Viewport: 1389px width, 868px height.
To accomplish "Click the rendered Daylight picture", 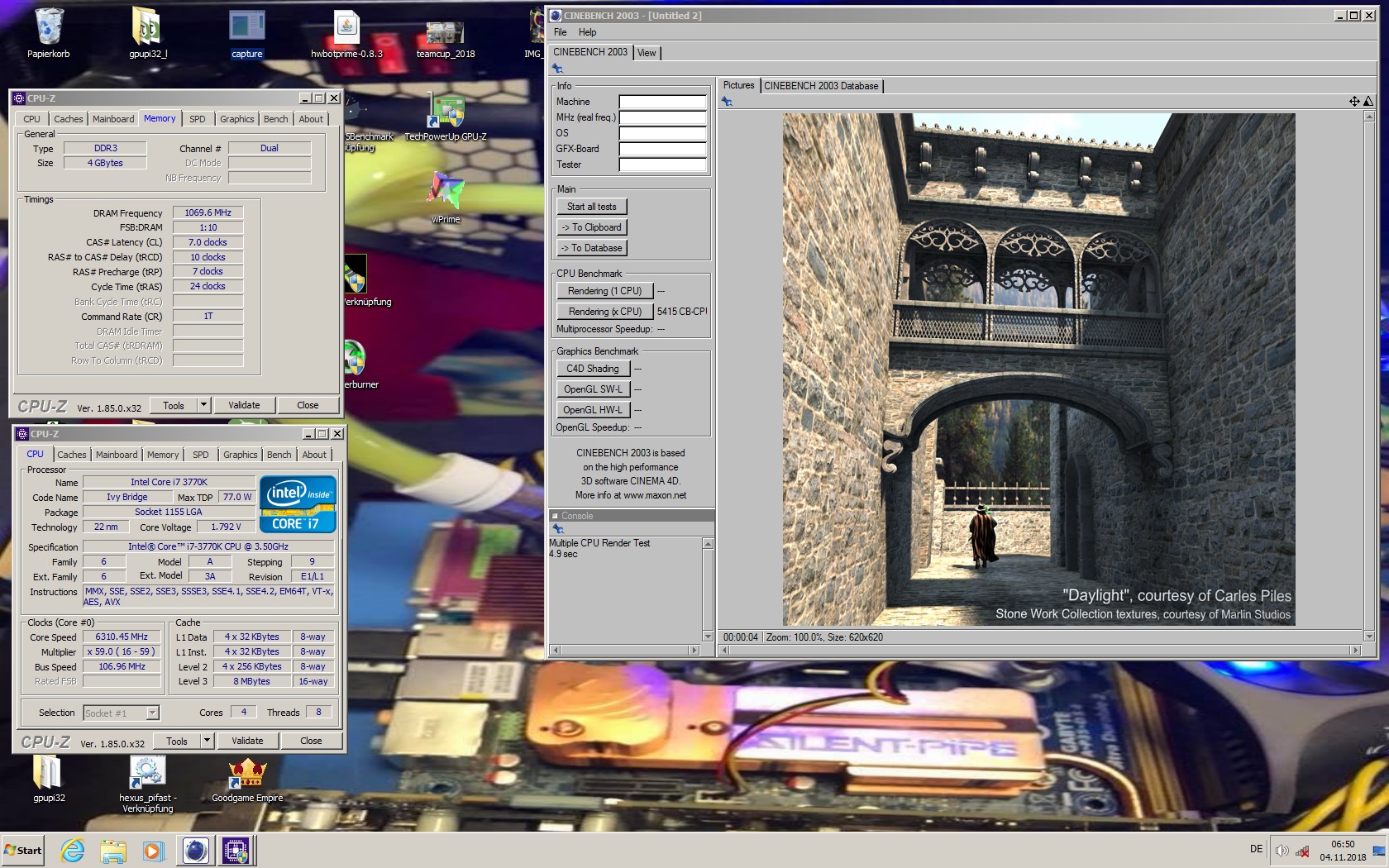I will pos(1038,369).
